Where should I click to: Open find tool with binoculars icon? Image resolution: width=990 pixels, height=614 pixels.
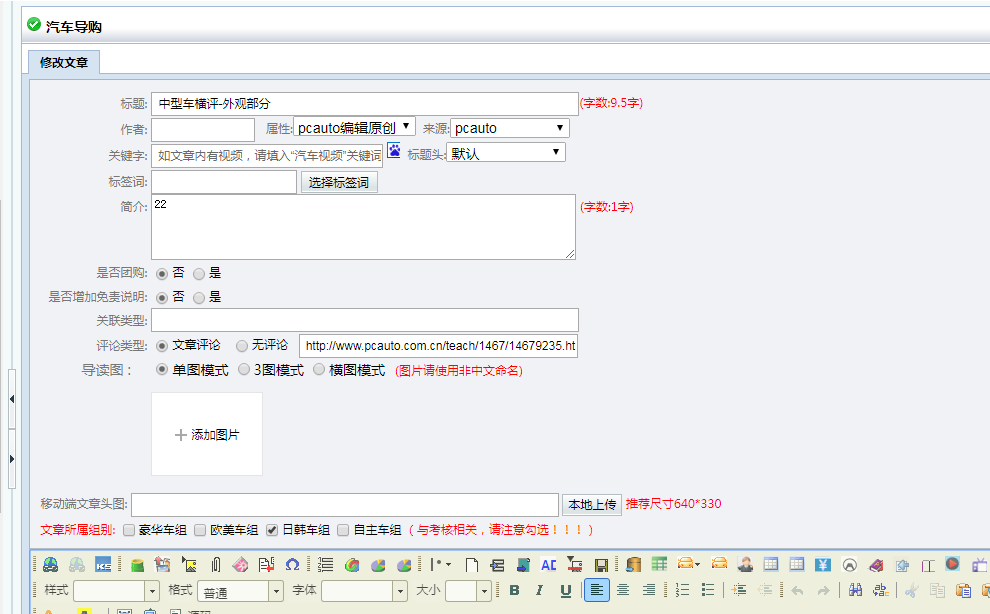point(854,590)
